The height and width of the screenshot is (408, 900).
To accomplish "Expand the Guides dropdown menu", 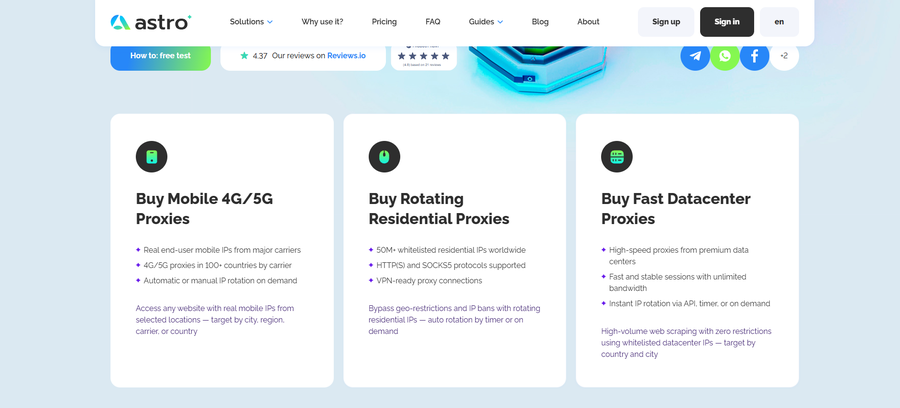I will [486, 22].
